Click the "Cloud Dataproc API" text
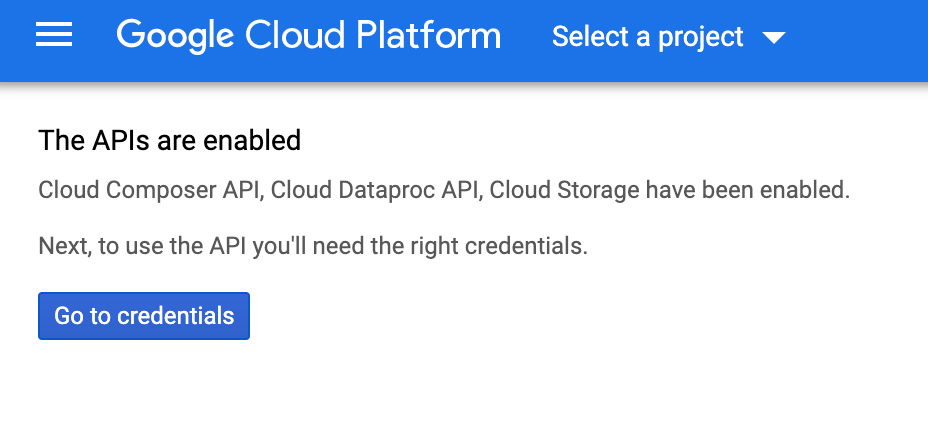This screenshot has height=432, width=928. click(x=374, y=190)
